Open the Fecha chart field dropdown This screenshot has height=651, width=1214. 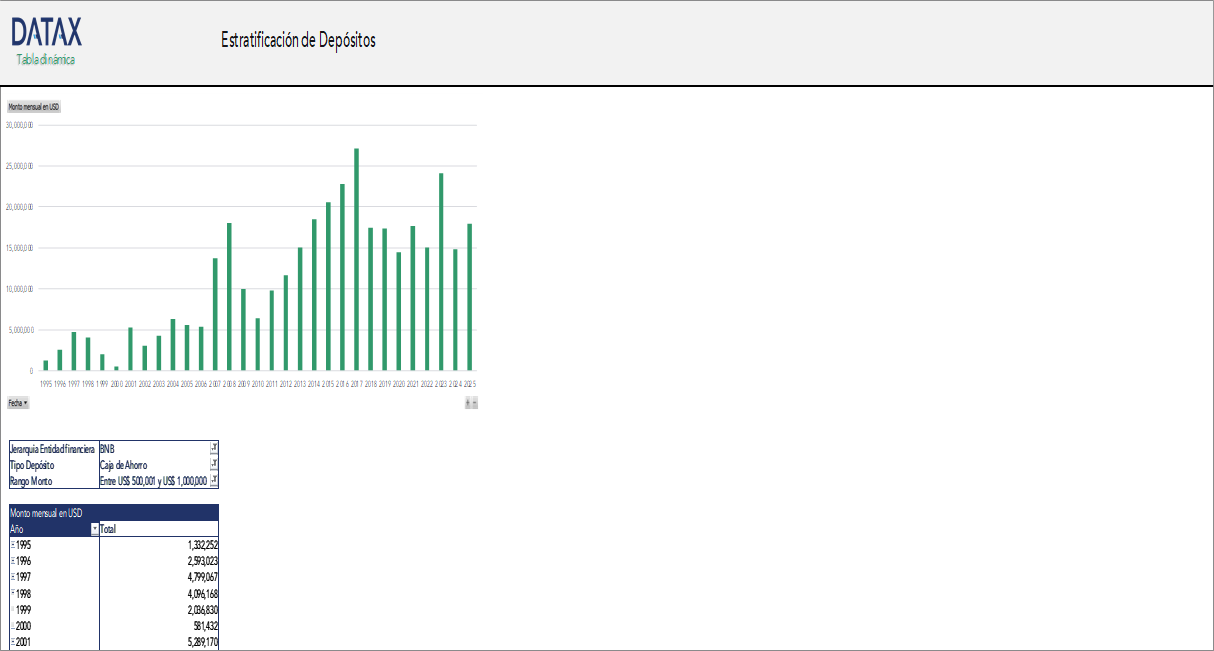18,402
